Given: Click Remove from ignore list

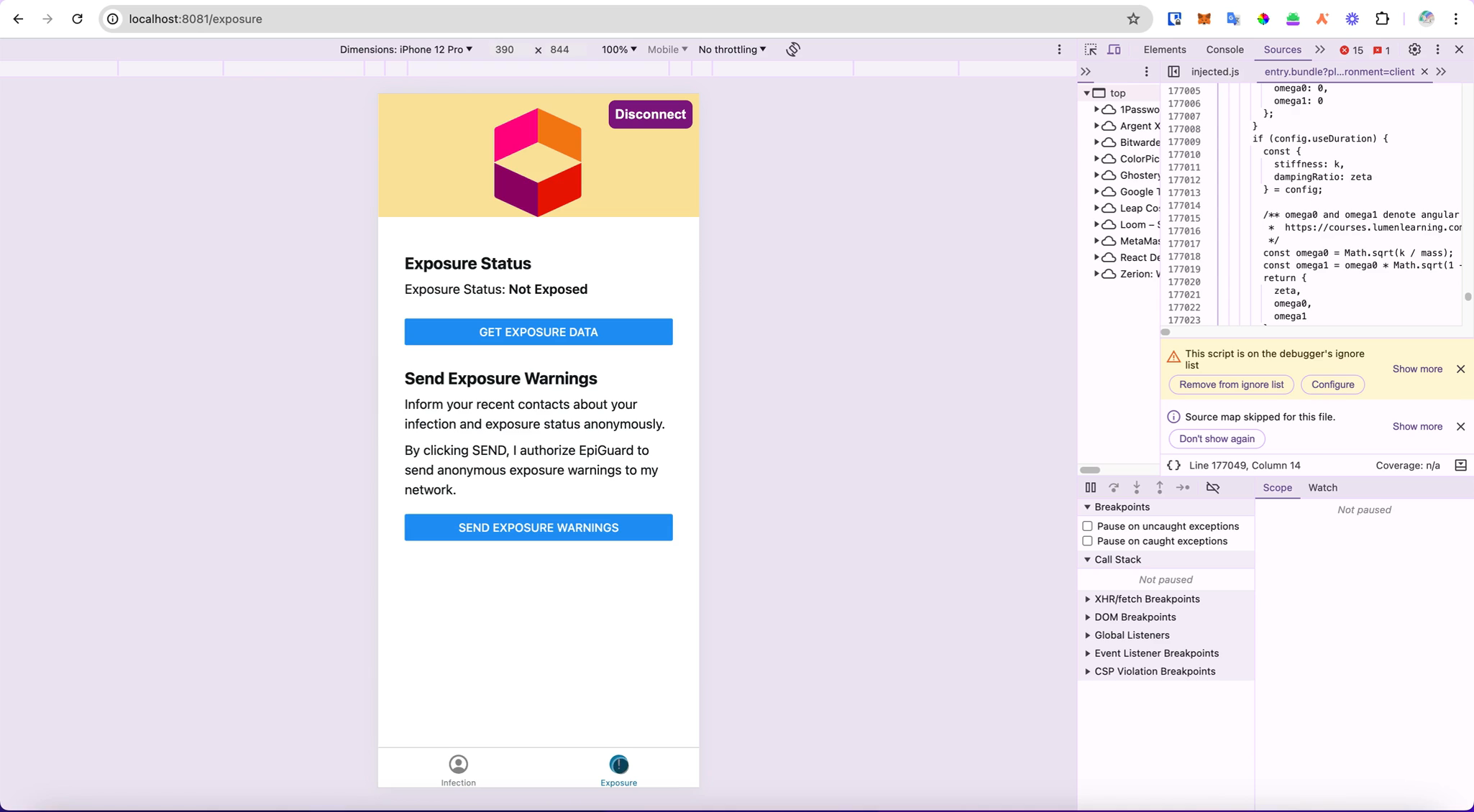Looking at the screenshot, I should coord(1231,385).
